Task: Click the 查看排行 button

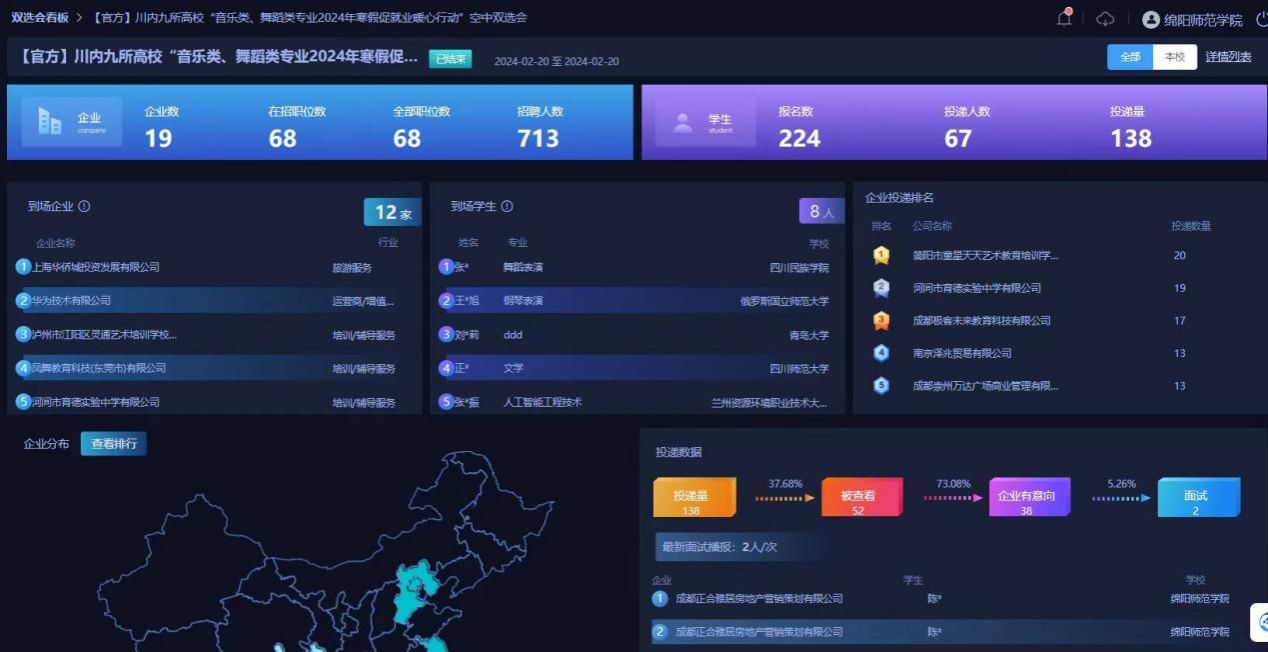Action: pos(113,444)
